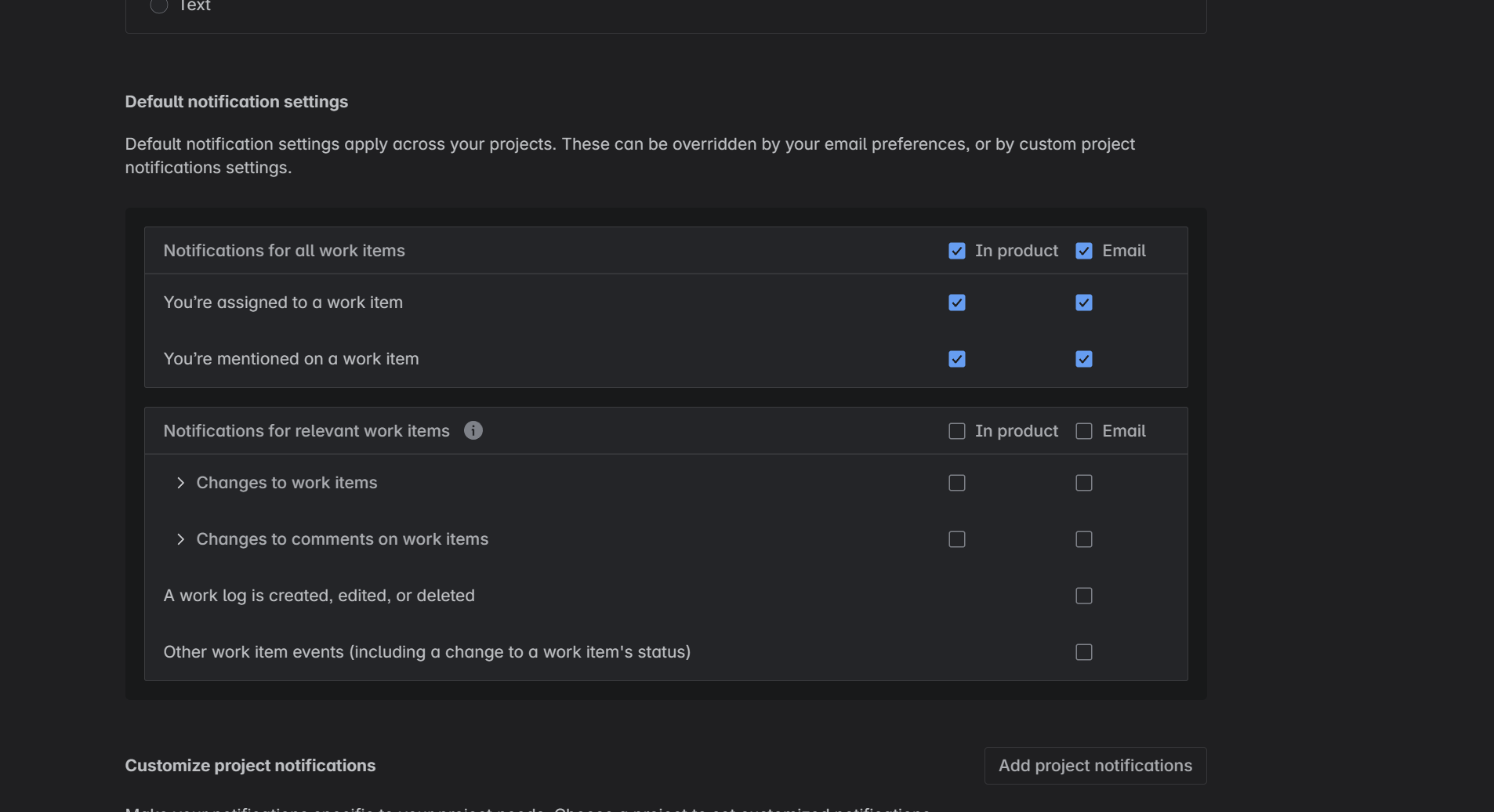This screenshot has height=812, width=1494.
Task: Select the Text radio option
Action: [x=159, y=6]
